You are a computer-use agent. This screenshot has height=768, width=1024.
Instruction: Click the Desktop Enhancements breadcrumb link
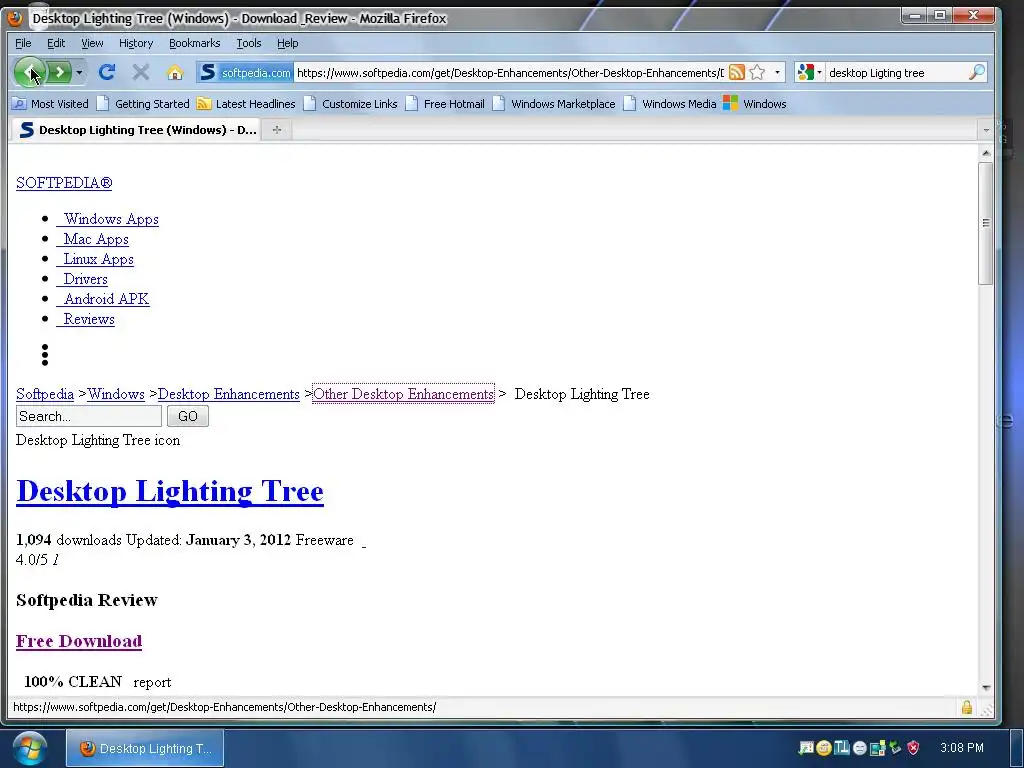click(229, 394)
